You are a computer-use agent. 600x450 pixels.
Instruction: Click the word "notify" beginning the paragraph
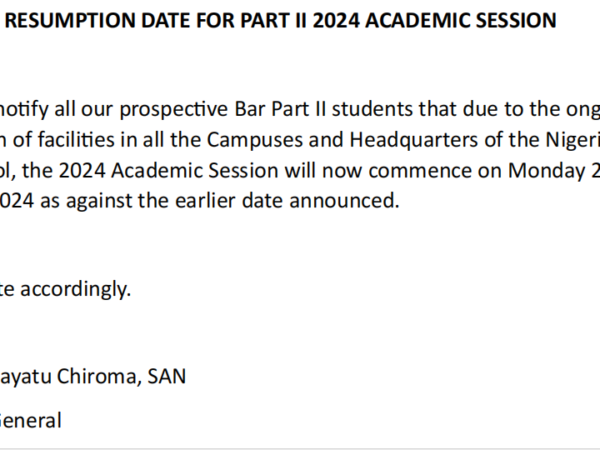(24, 110)
